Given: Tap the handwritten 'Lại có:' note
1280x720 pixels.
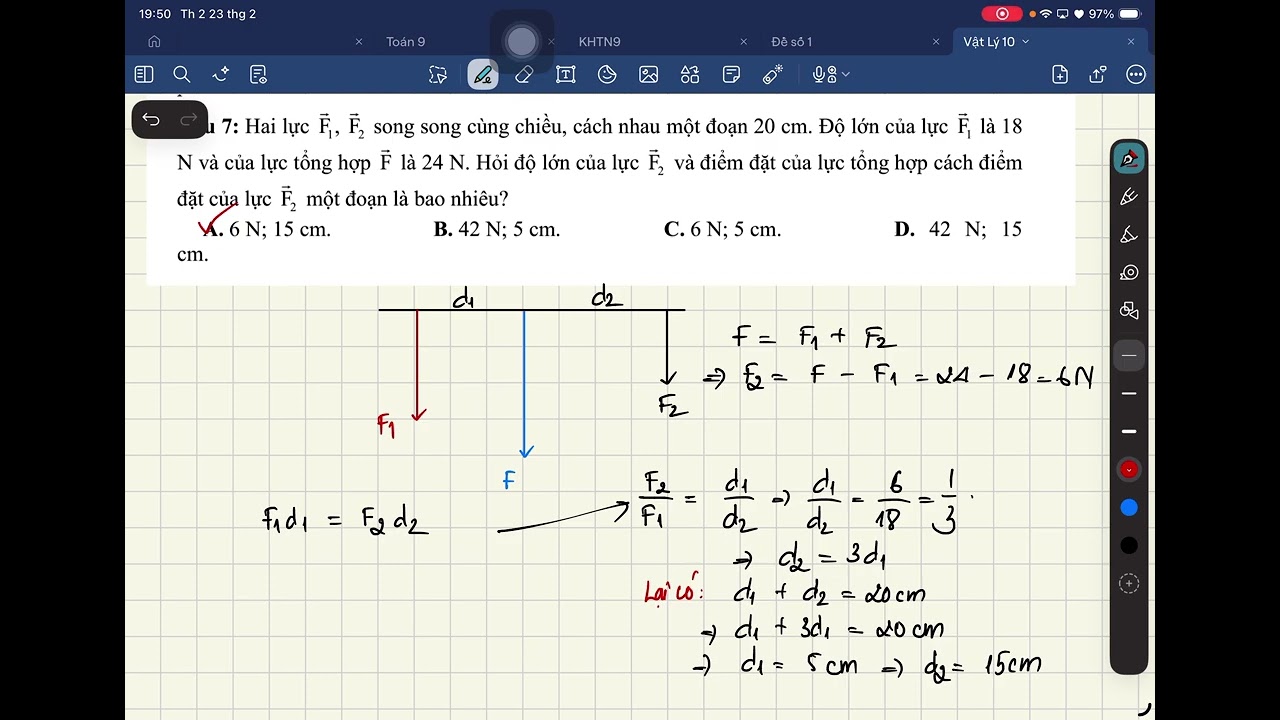Looking at the screenshot, I should pyautogui.click(x=674, y=593).
